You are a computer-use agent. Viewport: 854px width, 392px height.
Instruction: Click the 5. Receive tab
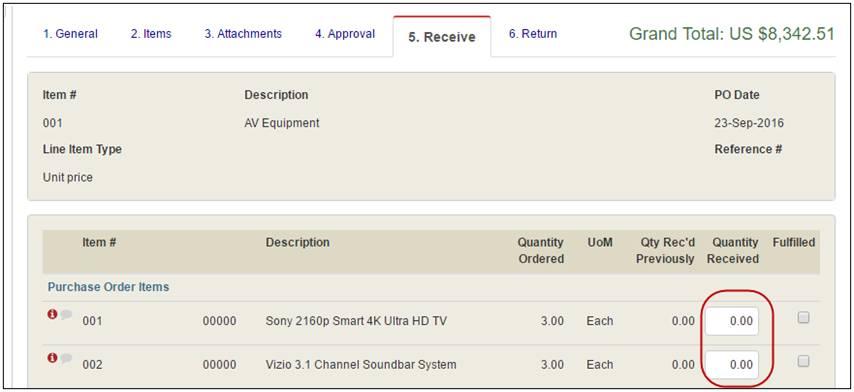click(442, 36)
